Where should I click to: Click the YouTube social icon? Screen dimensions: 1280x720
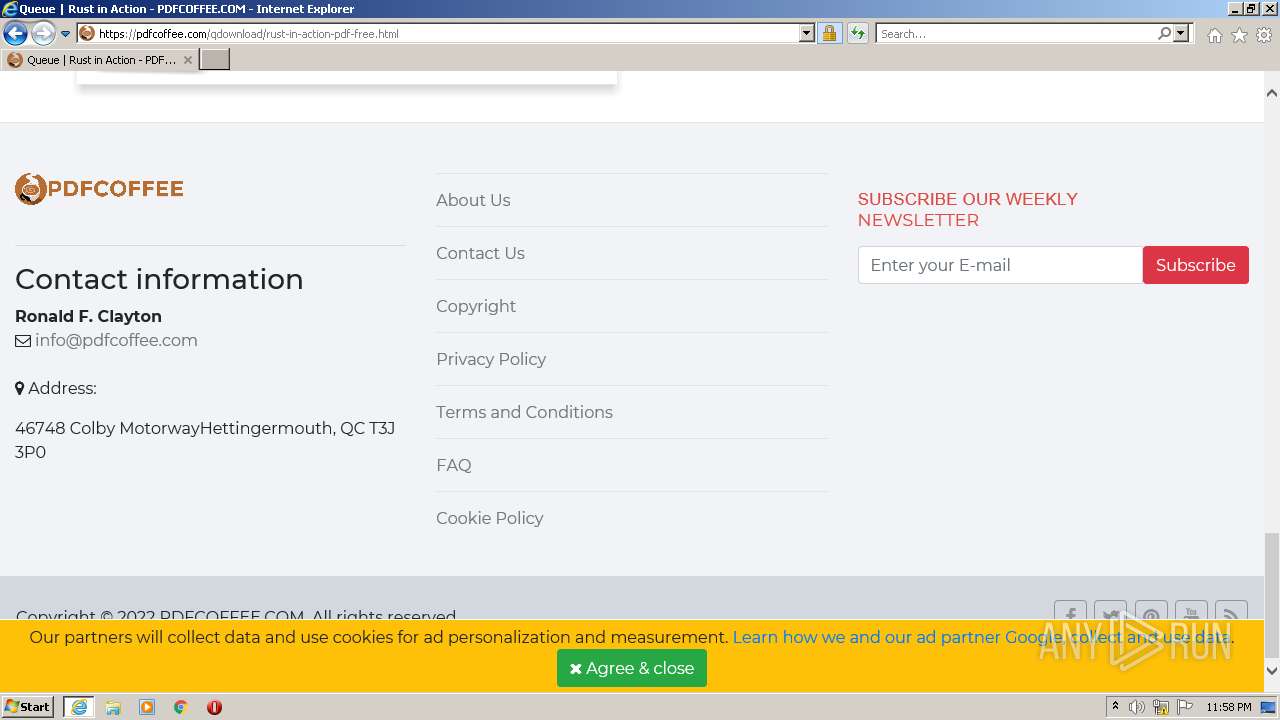point(1191,610)
